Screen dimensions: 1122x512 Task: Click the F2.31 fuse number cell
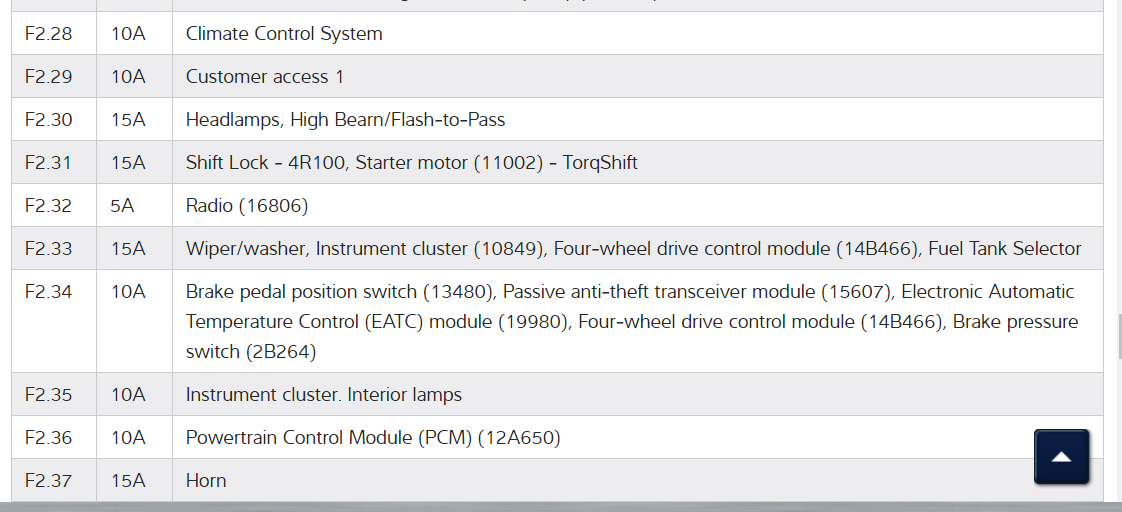(49, 163)
